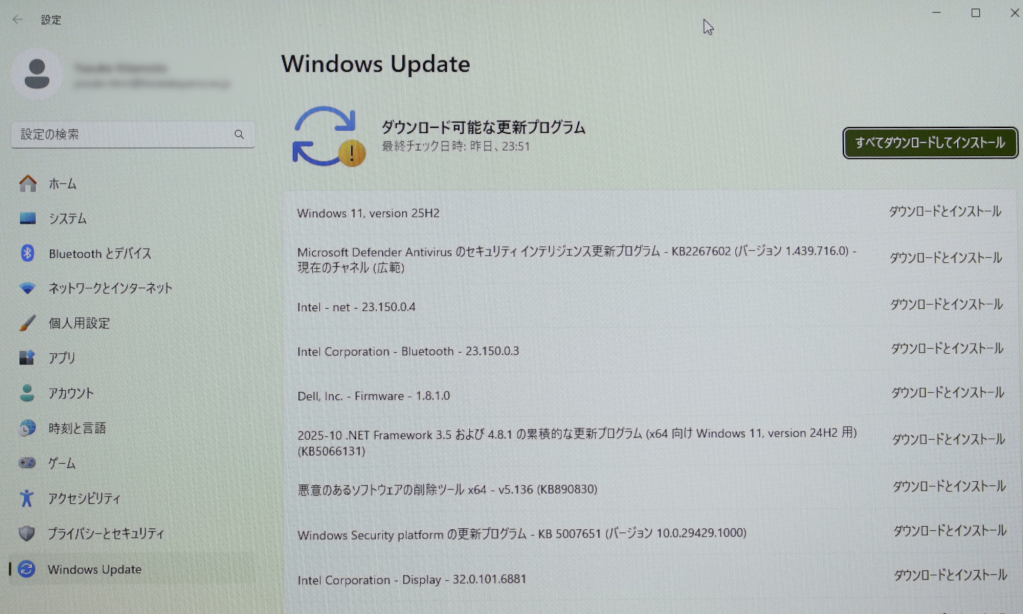The height and width of the screenshot is (614, 1023).
Task: Select the システム monitor icon
Action: pos(28,219)
